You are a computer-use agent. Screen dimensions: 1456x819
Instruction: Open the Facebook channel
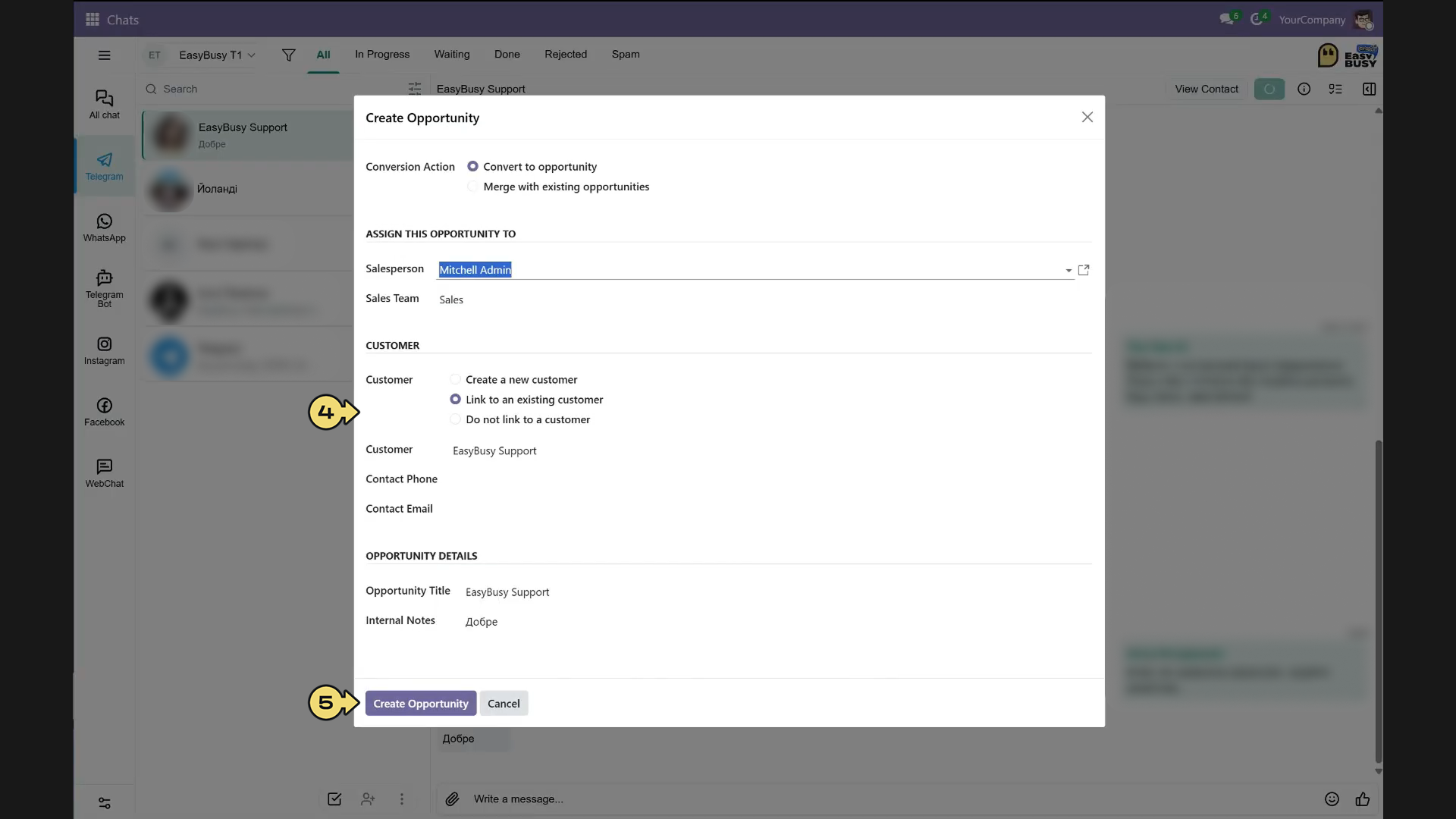point(105,412)
